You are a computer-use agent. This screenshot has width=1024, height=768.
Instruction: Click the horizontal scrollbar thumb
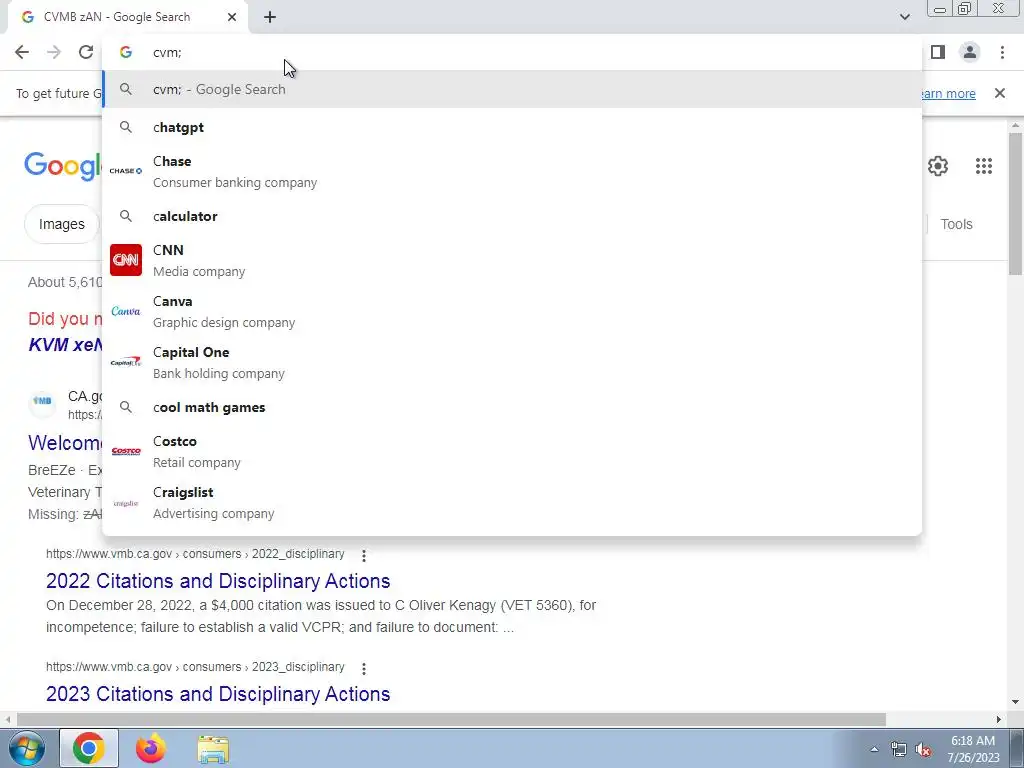451,720
